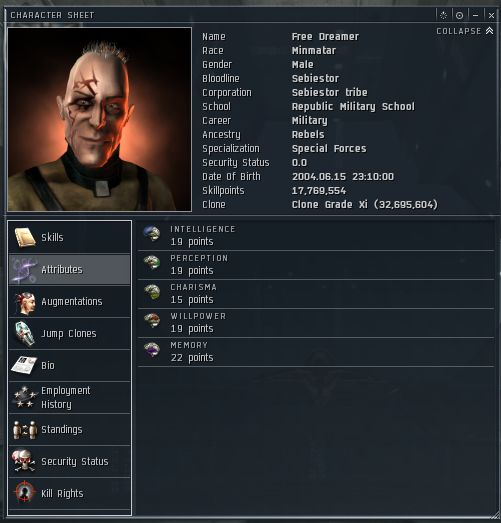Collapse the character info header

click(x=465, y=31)
